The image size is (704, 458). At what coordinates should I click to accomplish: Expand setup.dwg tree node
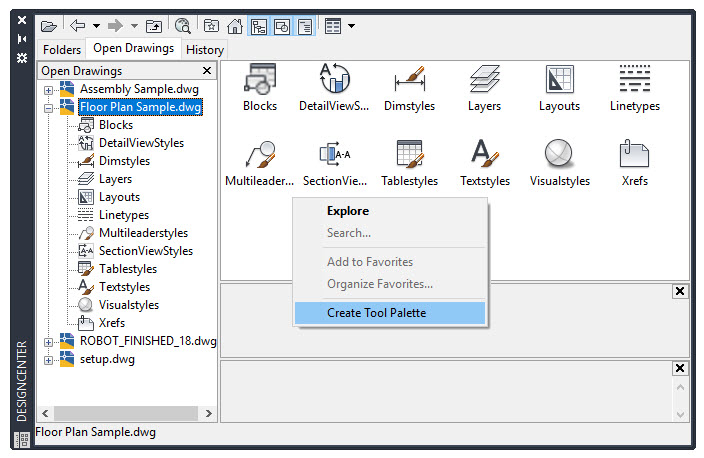pos(48,360)
